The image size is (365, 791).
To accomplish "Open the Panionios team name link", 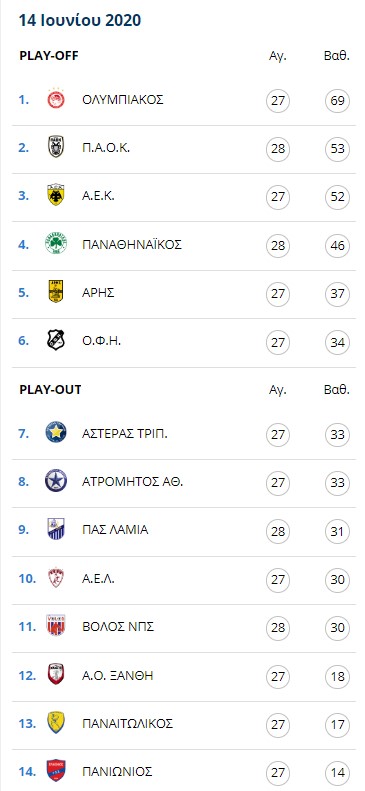I will tap(117, 772).
